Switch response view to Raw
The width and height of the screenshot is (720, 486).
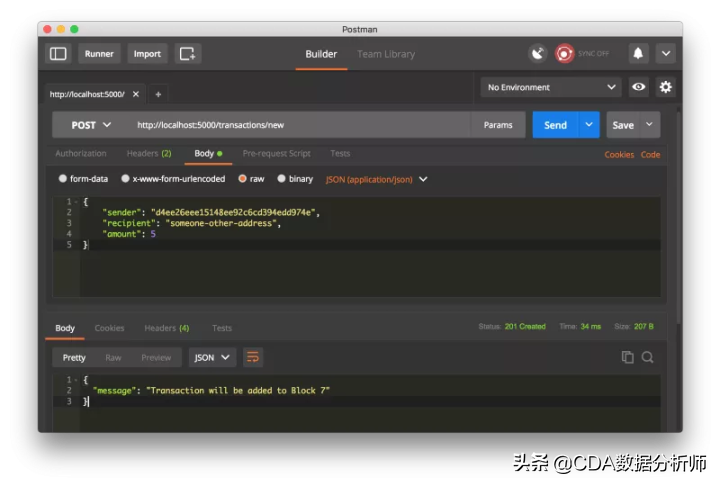[x=113, y=357]
